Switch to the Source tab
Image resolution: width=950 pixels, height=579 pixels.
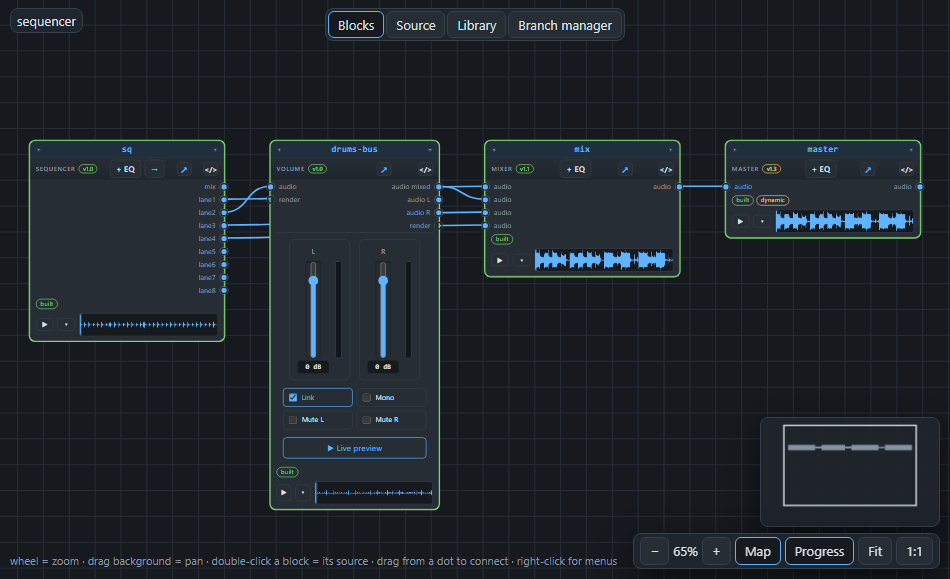(x=416, y=25)
